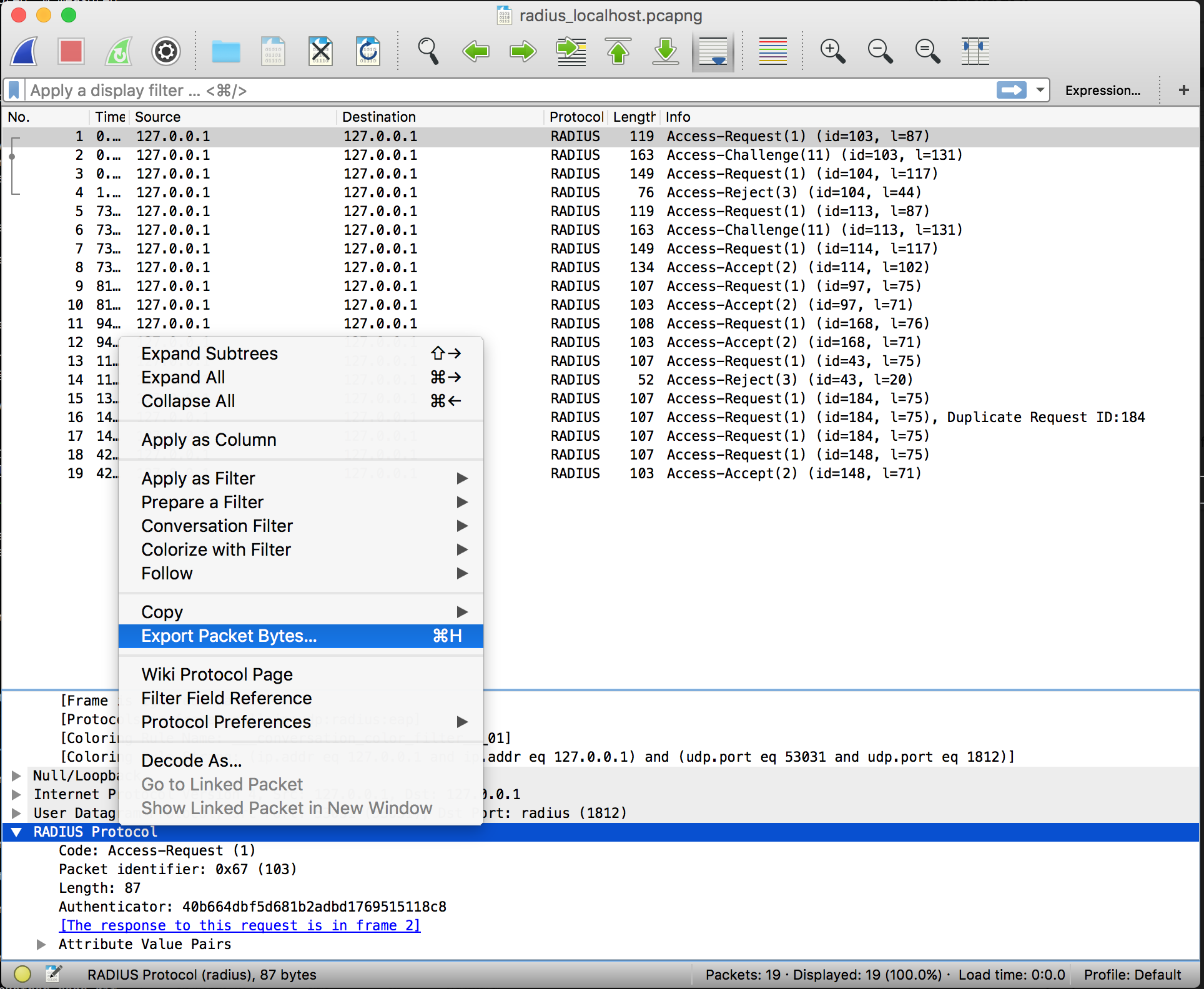1204x989 pixels.
Task: Open the filter history dropdown arrow
Action: pos(1040,91)
